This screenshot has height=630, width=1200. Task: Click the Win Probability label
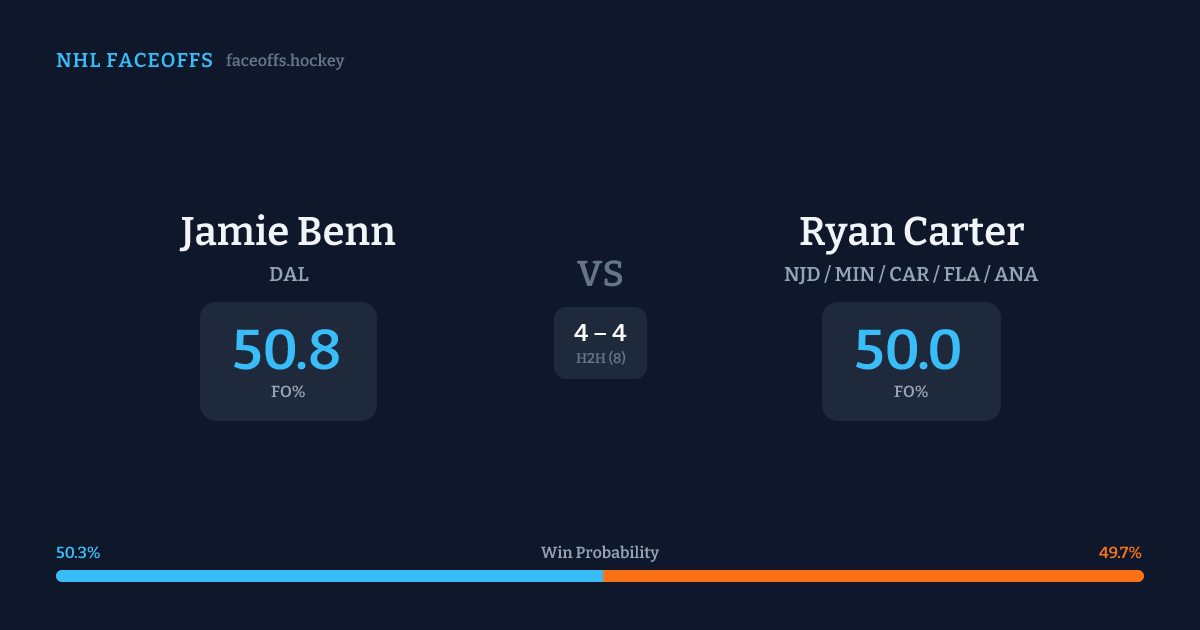(x=600, y=553)
